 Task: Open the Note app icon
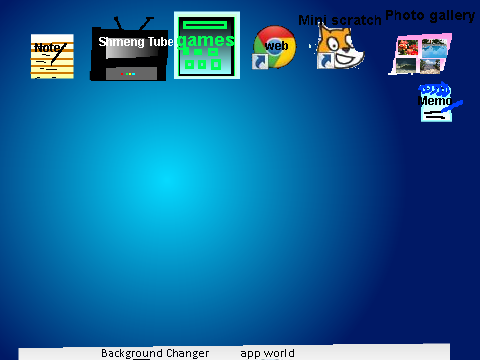point(52,56)
